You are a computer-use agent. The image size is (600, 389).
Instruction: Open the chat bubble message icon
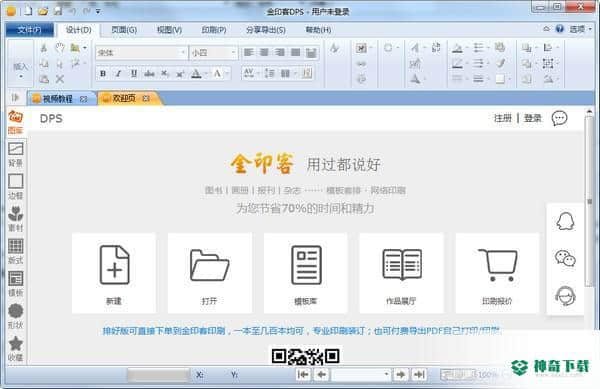click(559, 118)
